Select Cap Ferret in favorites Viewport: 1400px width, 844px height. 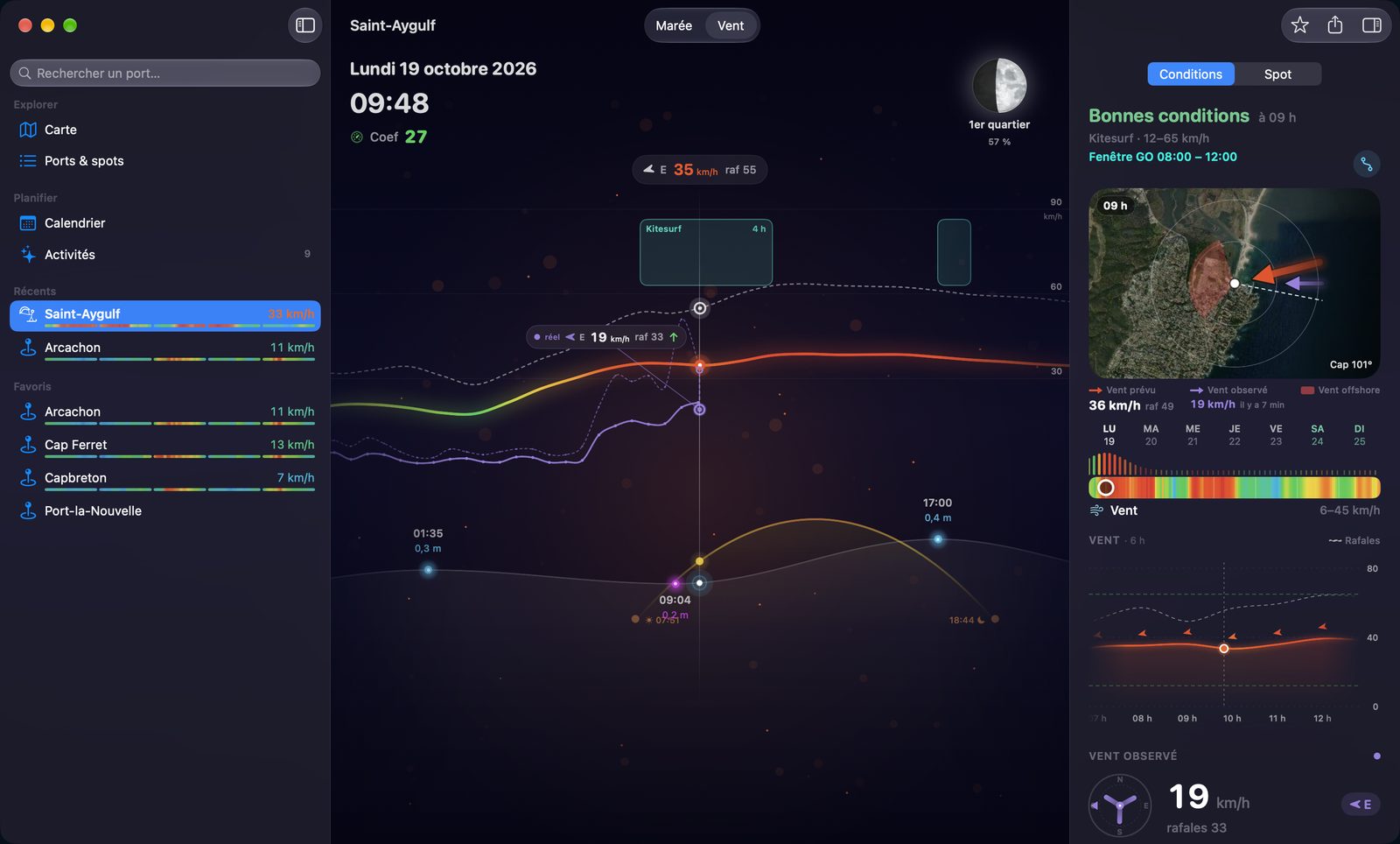click(x=165, y=447)
